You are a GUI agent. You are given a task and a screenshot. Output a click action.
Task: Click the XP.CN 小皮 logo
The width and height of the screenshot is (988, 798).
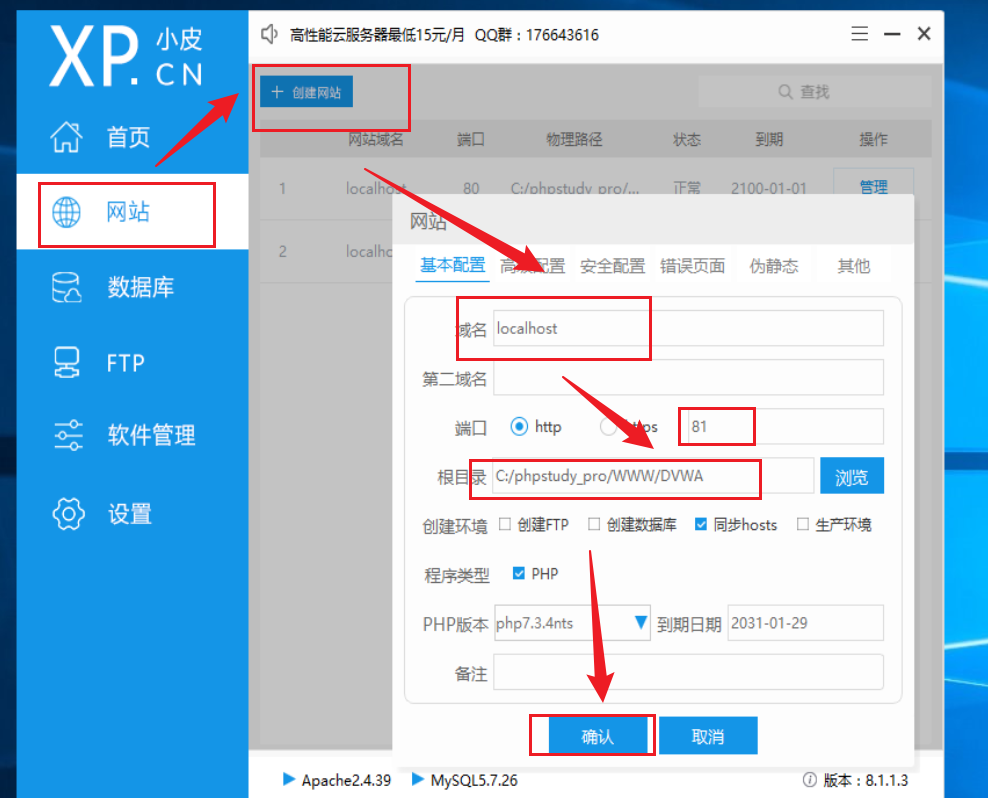[x=127, y=56]
